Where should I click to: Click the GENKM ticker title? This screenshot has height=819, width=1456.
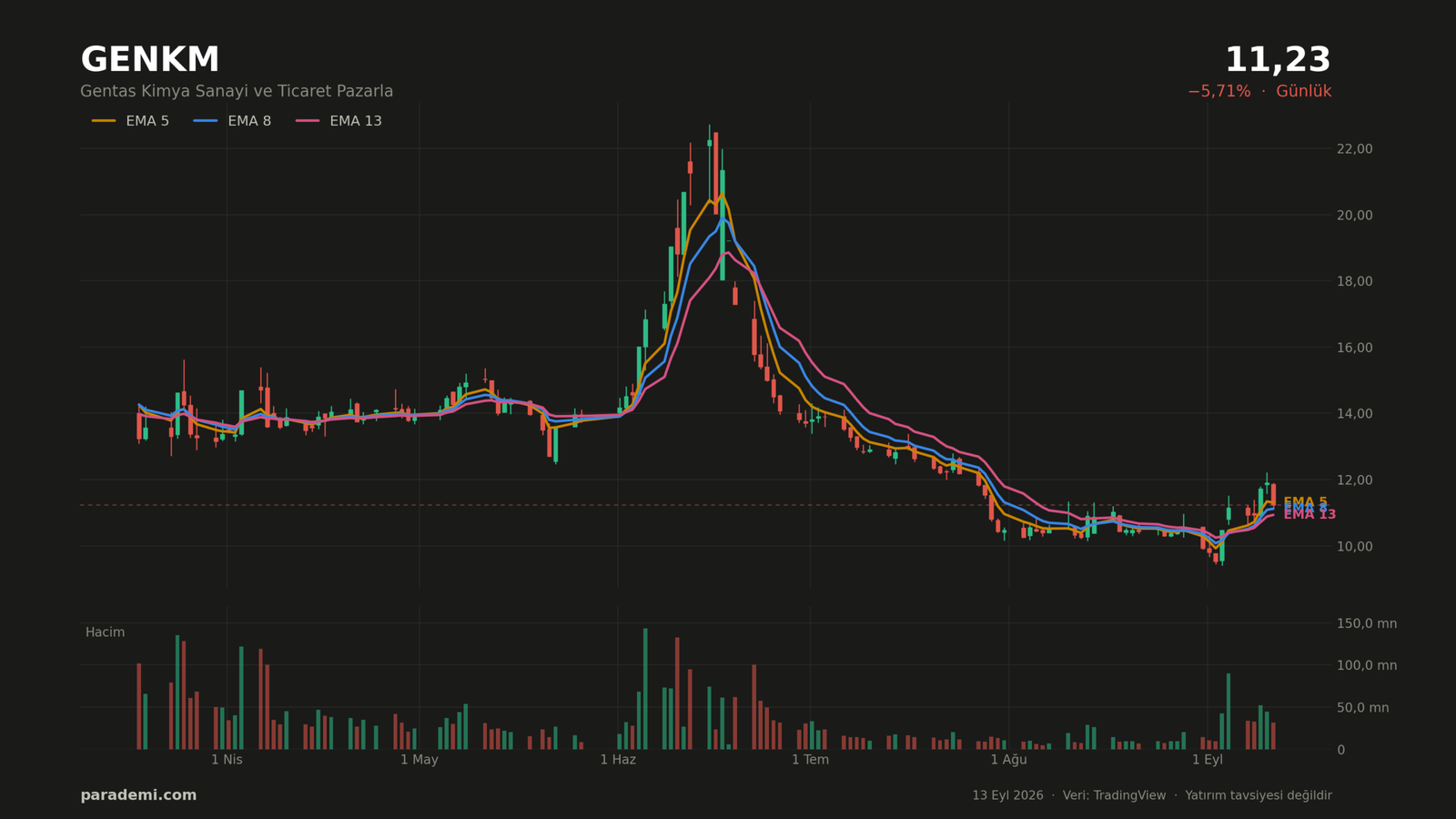click(150, 60)
